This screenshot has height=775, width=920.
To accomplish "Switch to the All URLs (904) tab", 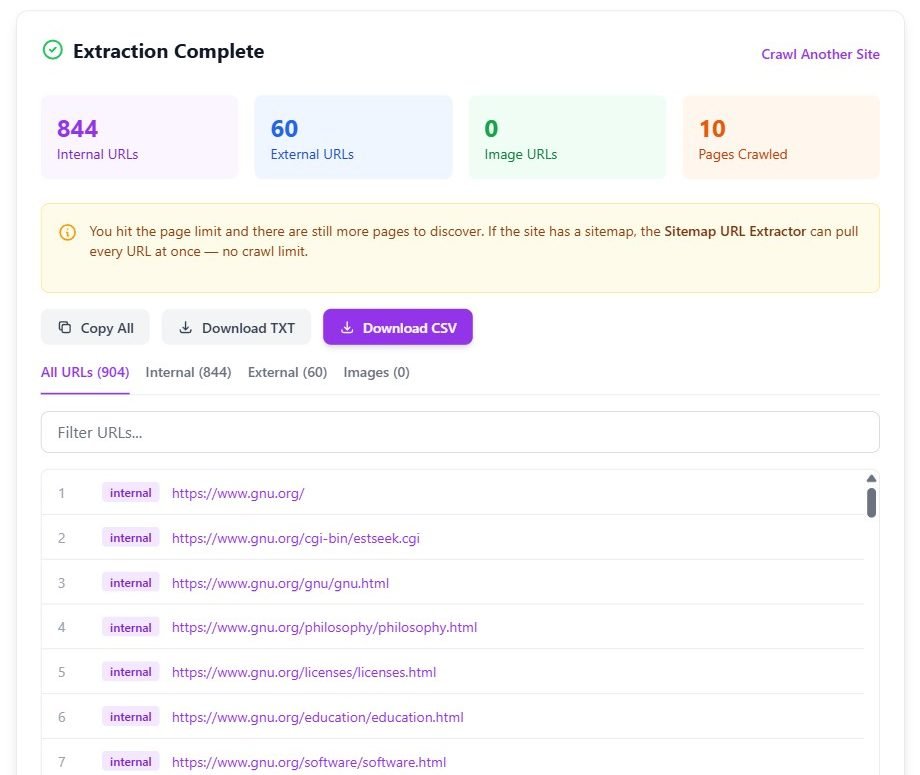I will point(85,373).
